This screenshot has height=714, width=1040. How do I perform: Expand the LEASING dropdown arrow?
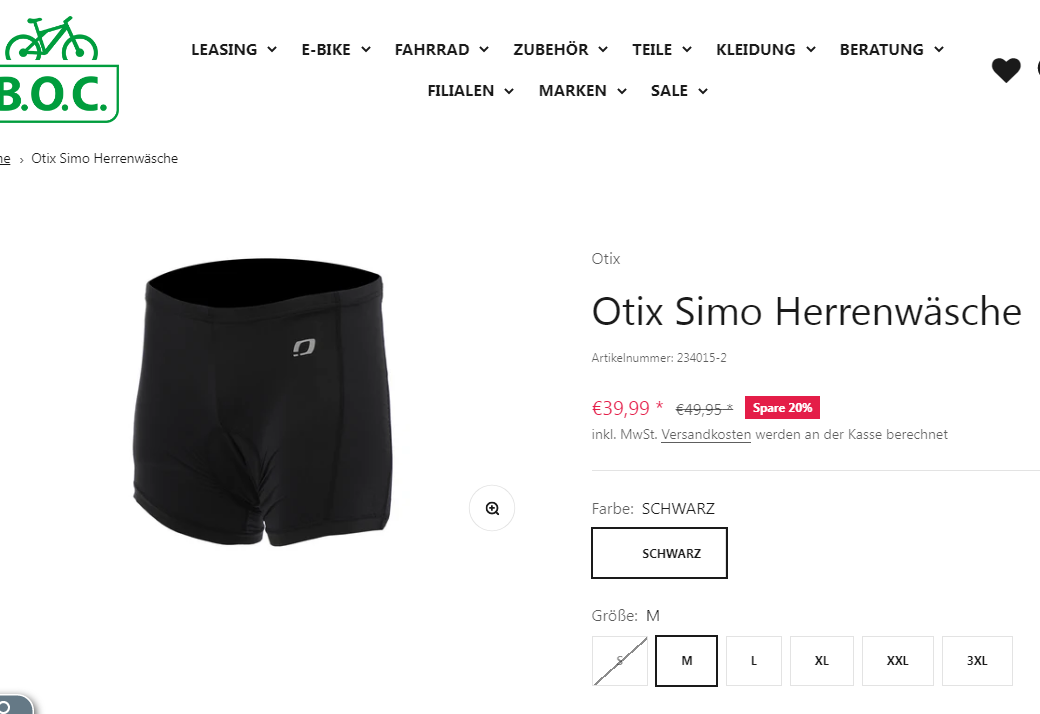(272, 50)
